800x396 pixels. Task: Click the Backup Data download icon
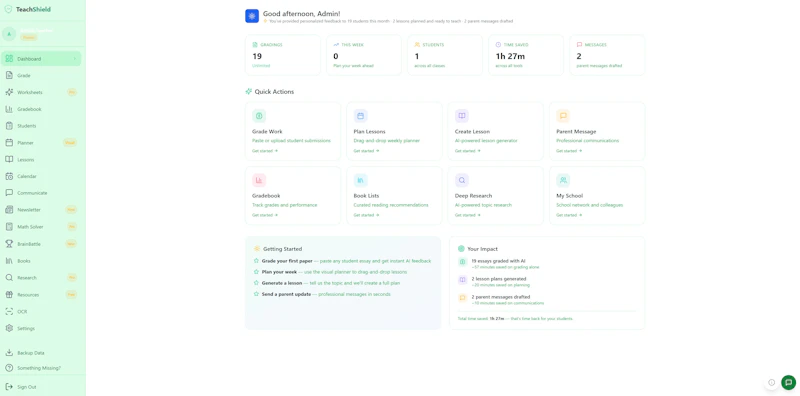[9, 353]
